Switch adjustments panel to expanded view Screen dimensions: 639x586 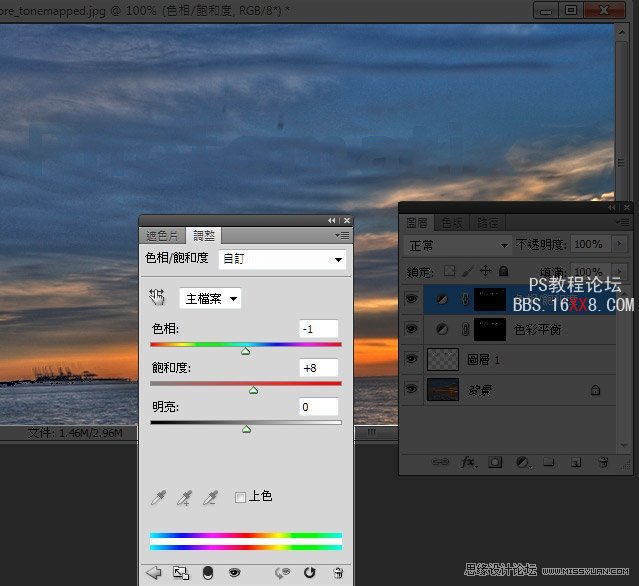(x=181, y=573)
